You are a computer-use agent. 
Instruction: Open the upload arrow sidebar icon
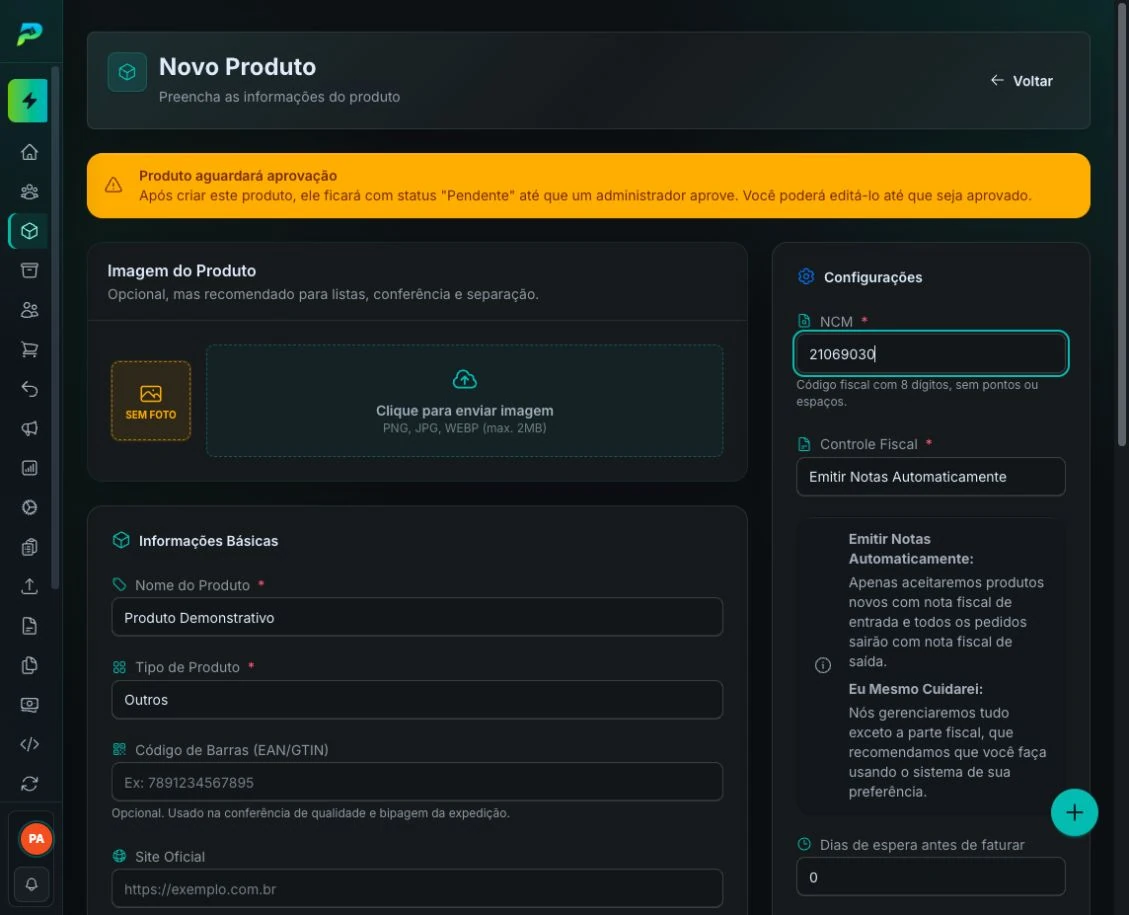pos(30,587)
